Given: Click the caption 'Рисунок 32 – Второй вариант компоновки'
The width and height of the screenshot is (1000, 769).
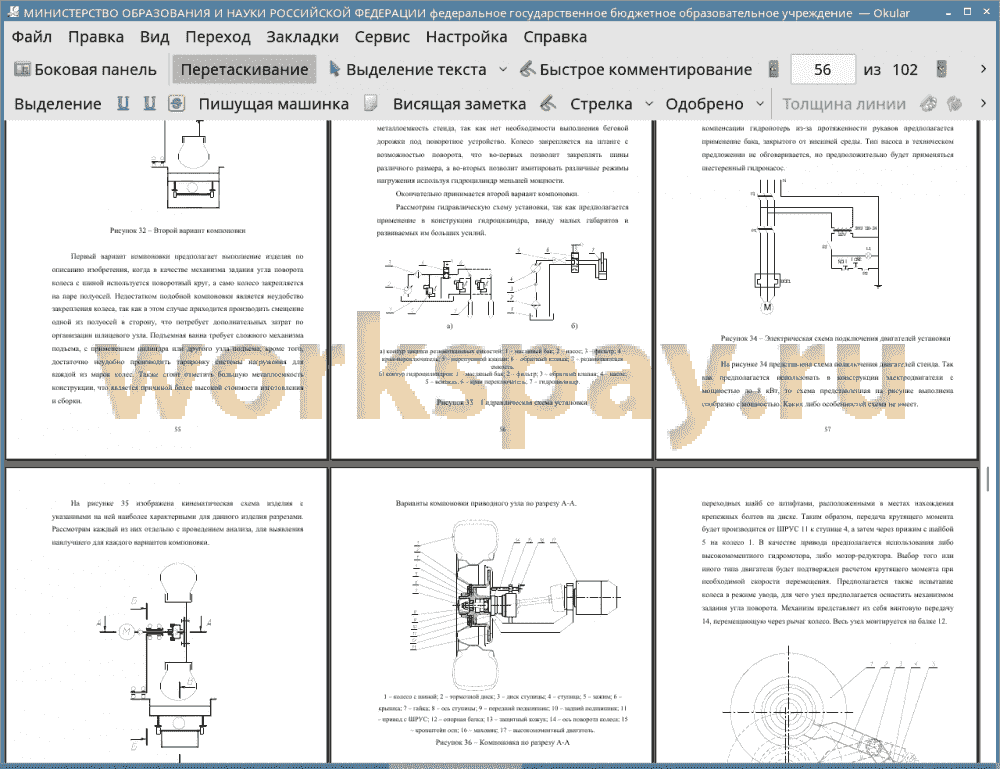Looking at the screenshot, I should (177, 231).
